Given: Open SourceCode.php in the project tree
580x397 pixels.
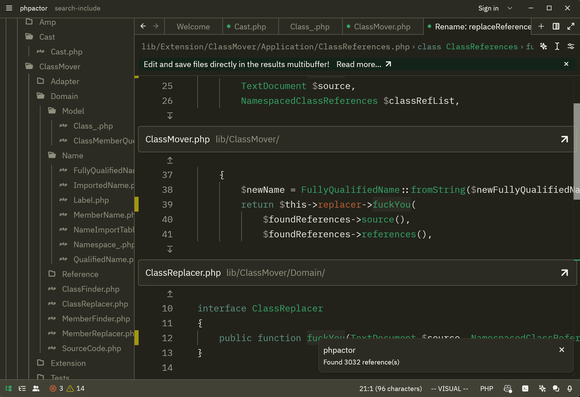Looking at the screenshot, I should [x=91, y=348].
